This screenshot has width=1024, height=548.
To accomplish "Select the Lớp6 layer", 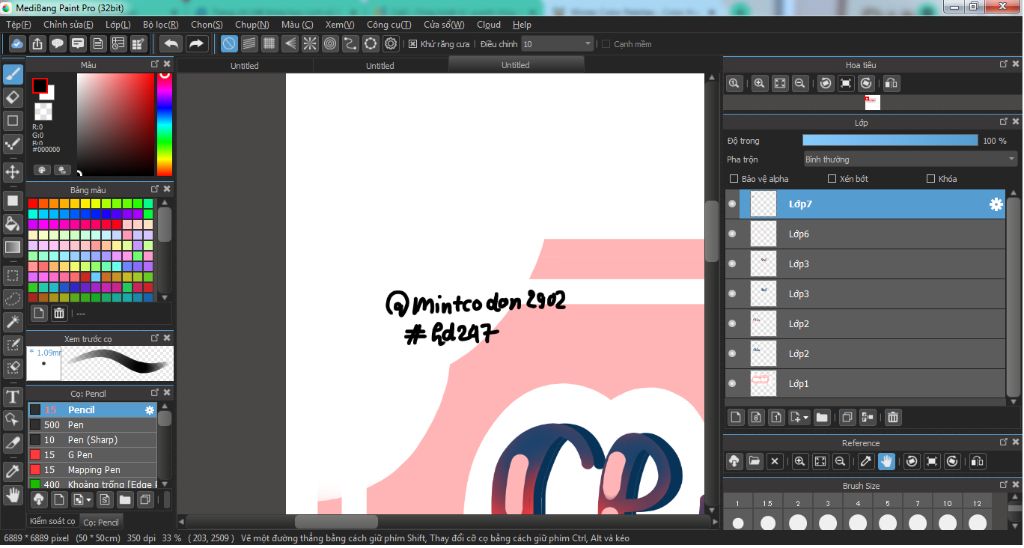I will click(x=865, y=234).
